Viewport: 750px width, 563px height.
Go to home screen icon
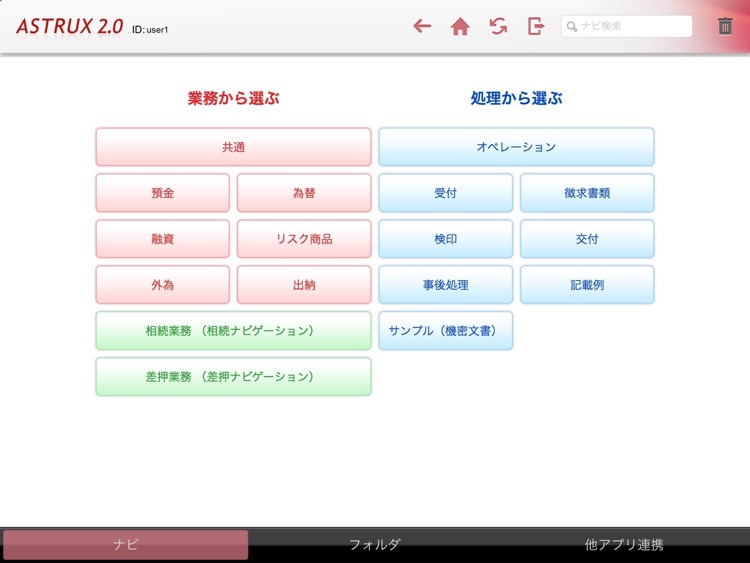click(460, 27)
